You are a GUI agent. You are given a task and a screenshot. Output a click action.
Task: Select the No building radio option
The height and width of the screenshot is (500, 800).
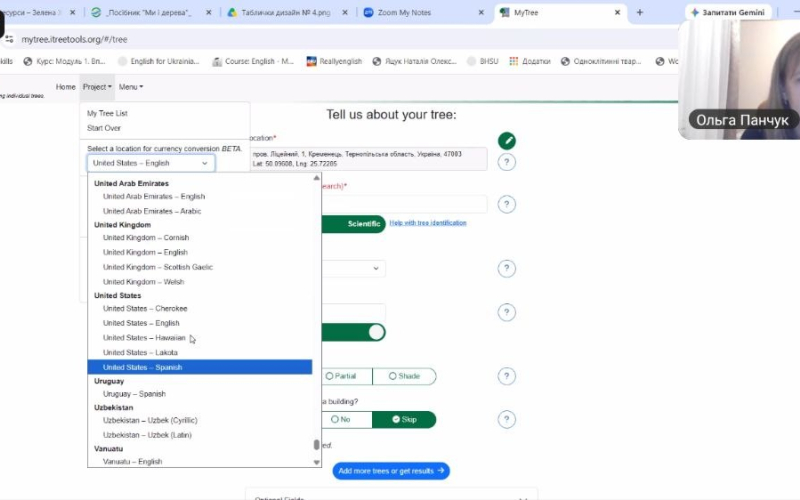click(340, 419)
